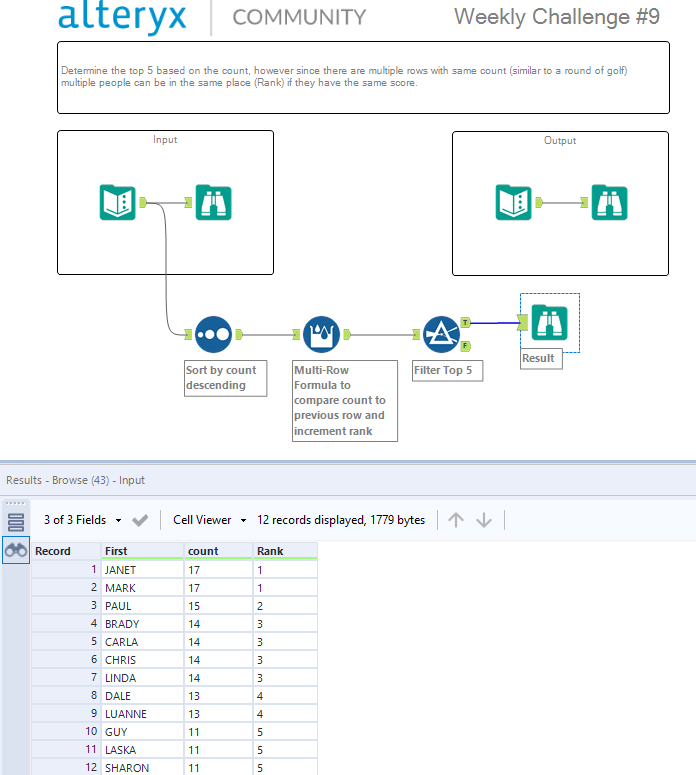Click the Output container title

tap(560, 141)
